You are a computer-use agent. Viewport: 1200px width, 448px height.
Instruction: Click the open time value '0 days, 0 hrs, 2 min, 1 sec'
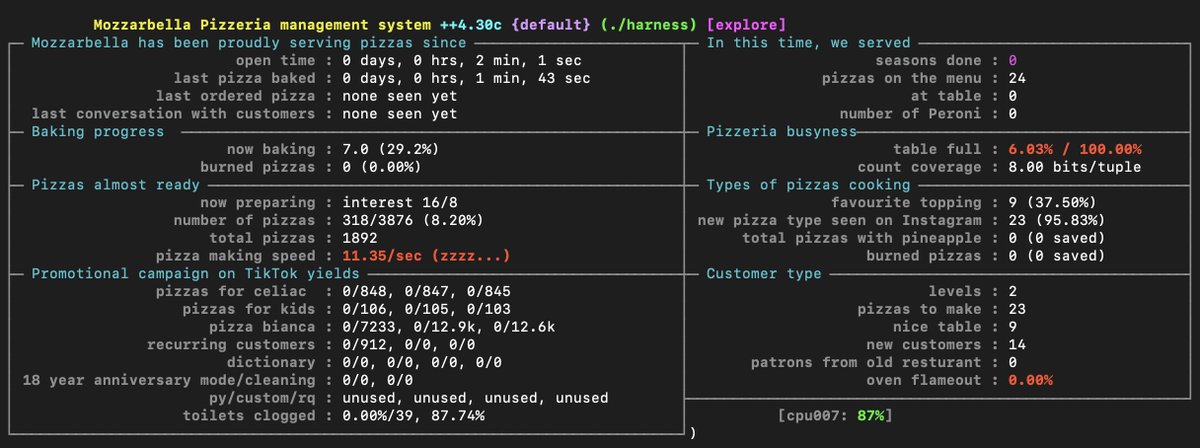point(462,60)
